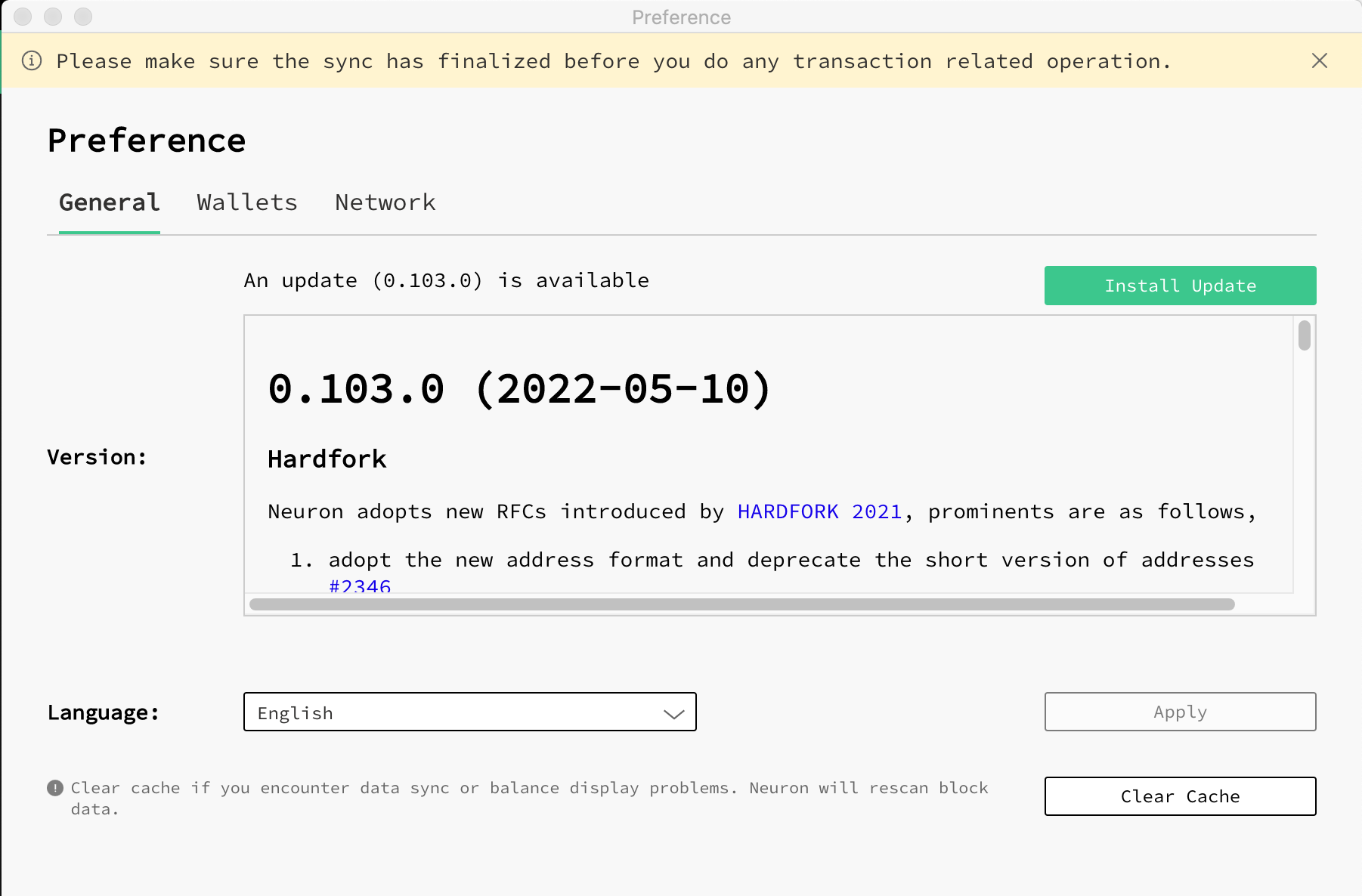Apply the language setting
The width and height of the screenshot is (1362, 896).
pyautogui.click(x=1181, y=712)
